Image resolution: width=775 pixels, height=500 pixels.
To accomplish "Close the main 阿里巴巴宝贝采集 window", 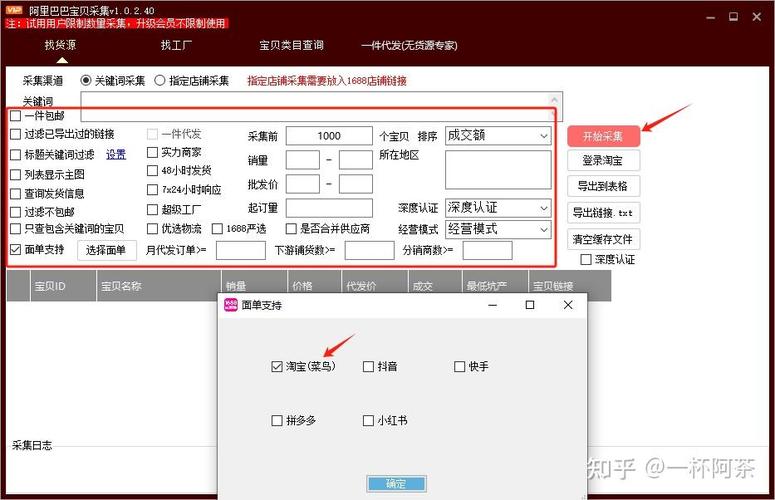I will (757, 17).
